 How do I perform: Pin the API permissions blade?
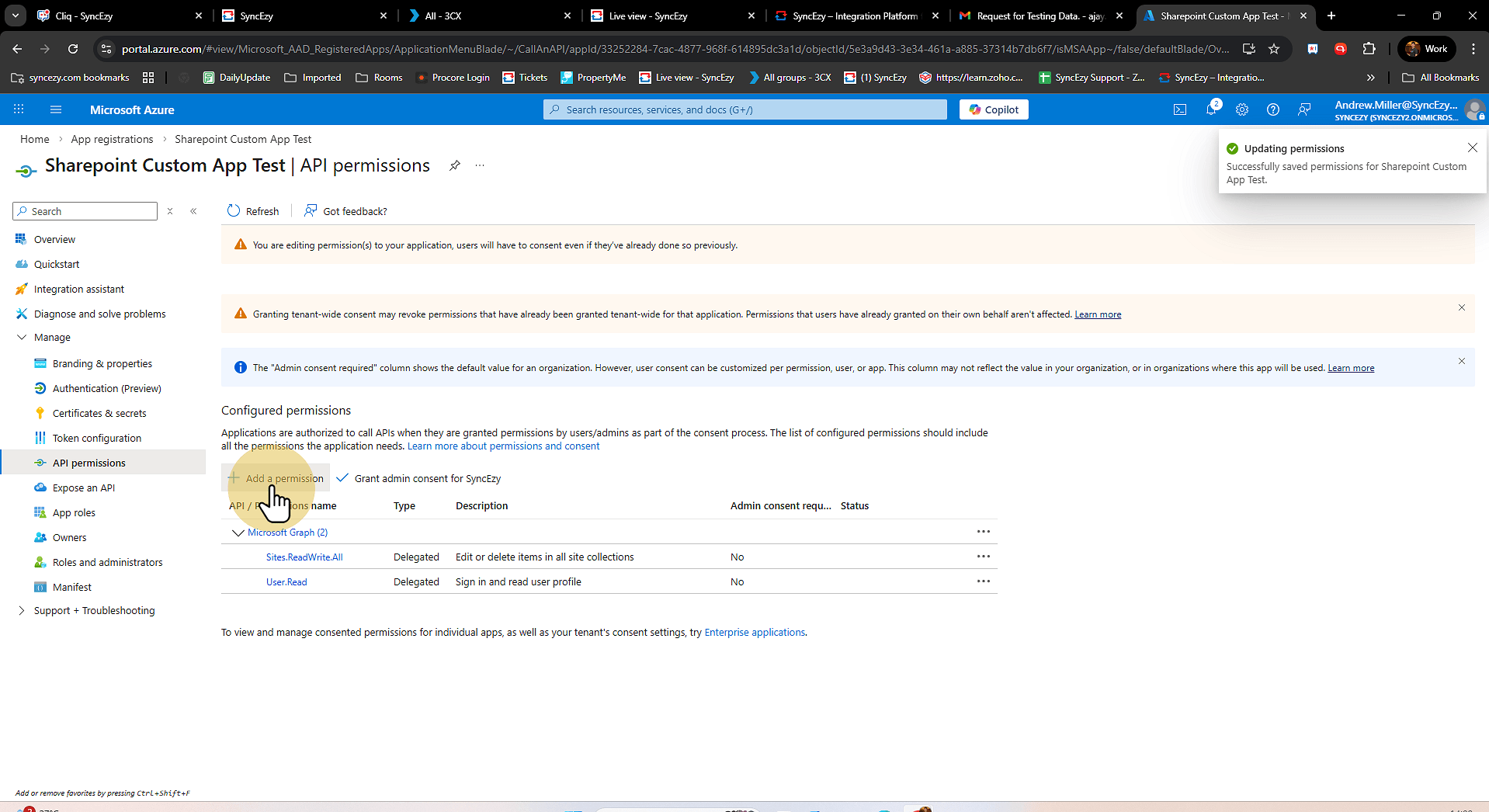(455, 165)
